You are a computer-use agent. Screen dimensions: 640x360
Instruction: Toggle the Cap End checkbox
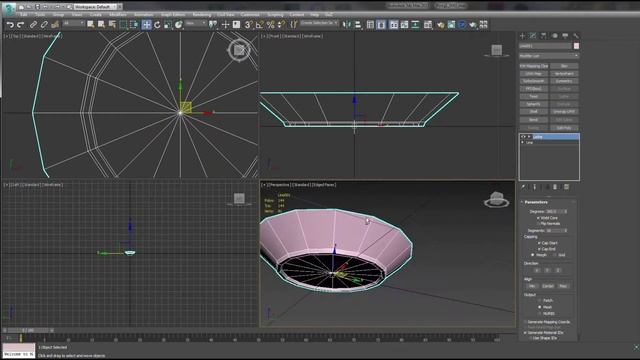point(539,249)
